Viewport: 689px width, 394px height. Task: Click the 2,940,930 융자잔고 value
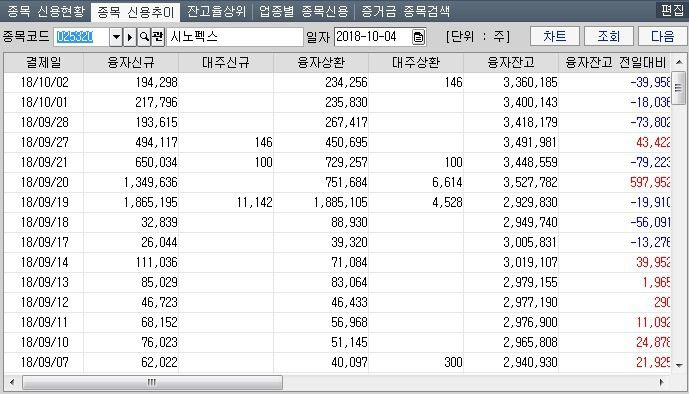[530, 362]
